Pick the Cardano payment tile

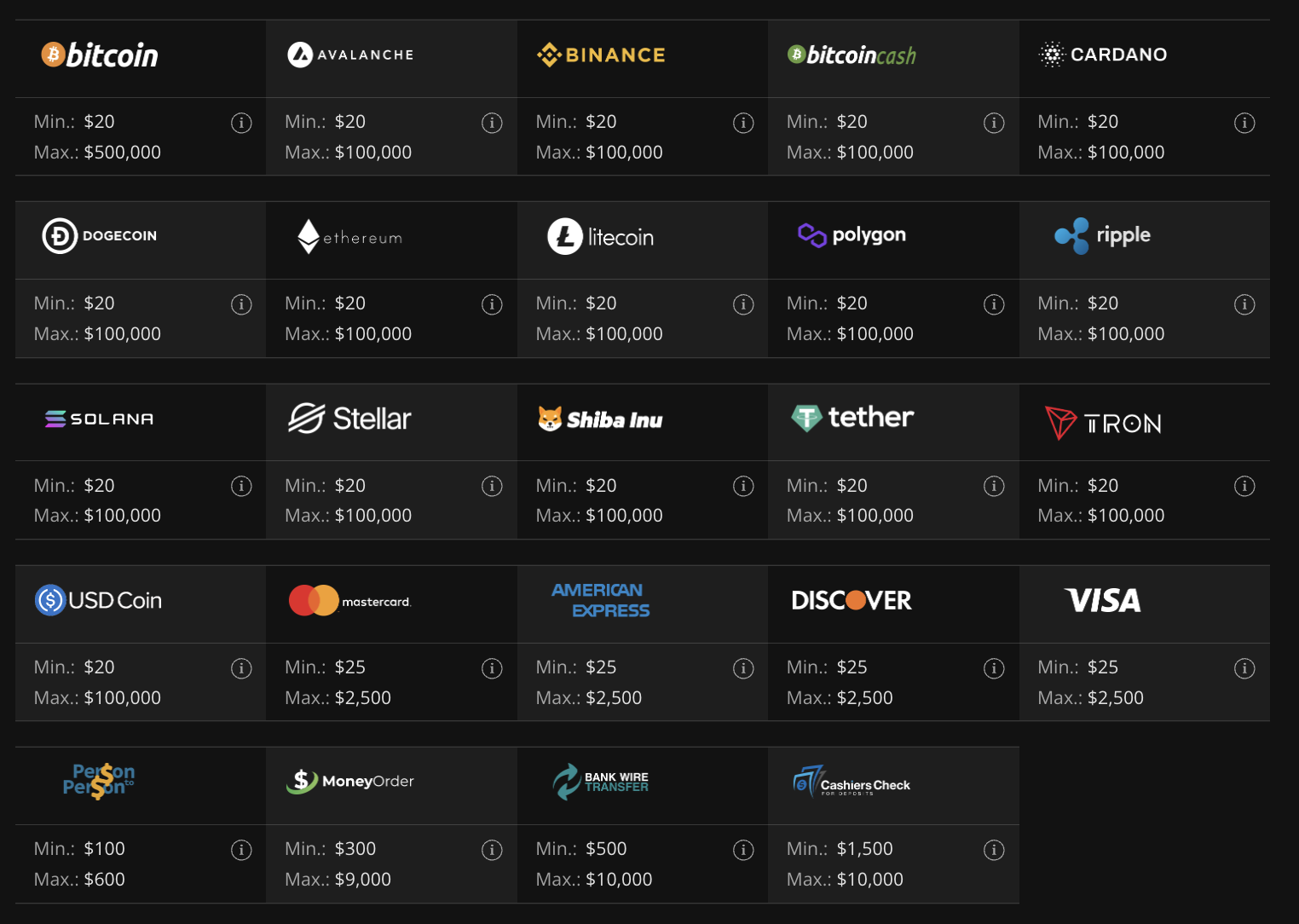[1103, 55]
